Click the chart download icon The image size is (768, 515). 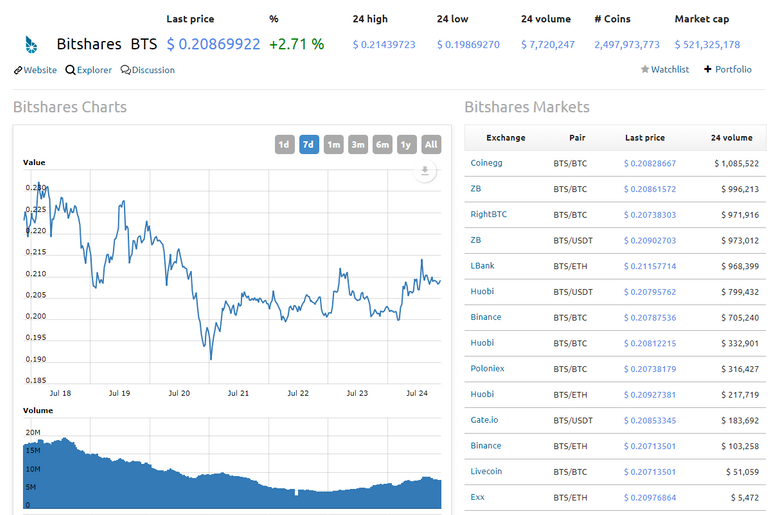(x=425, y=171)
